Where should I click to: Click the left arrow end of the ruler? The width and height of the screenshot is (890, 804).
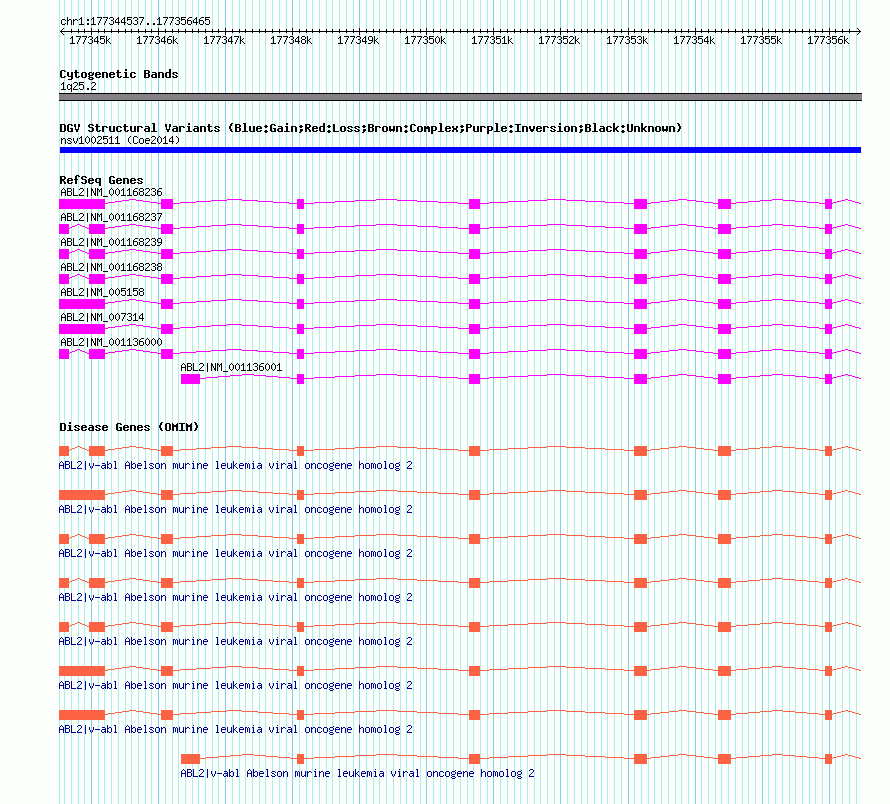[x=62, y=32]
